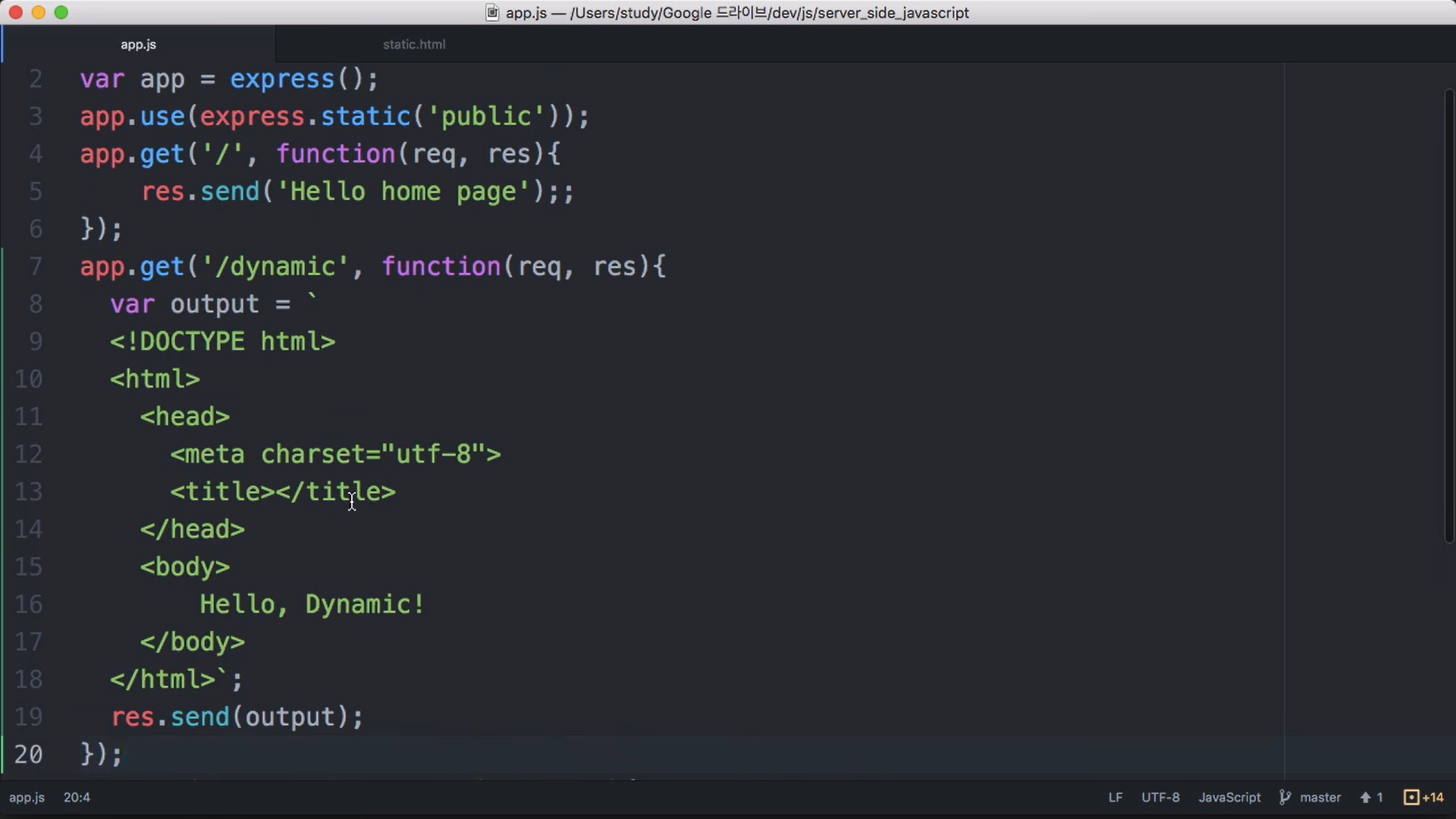Place cursor on 'Hello, Dynamic!' text

(x=312, y=604)
